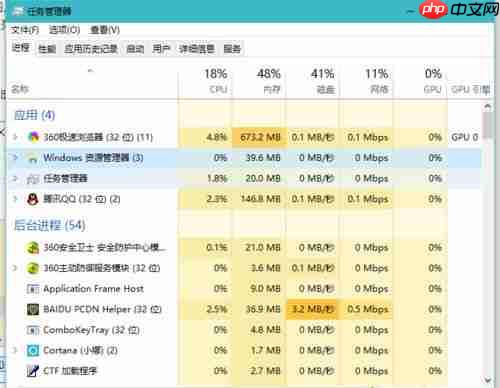Switch to the 启动 tab

pyautogui.click(x=135, y=49)
